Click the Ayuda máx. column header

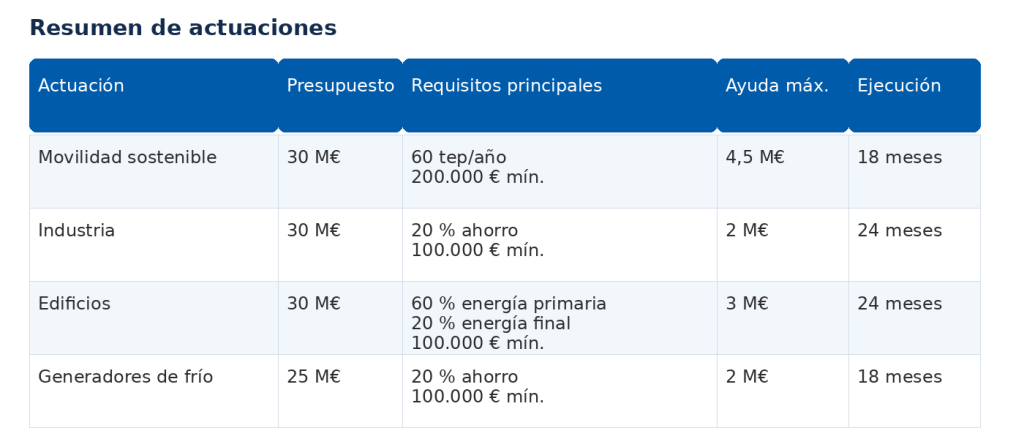pos(783,95)
